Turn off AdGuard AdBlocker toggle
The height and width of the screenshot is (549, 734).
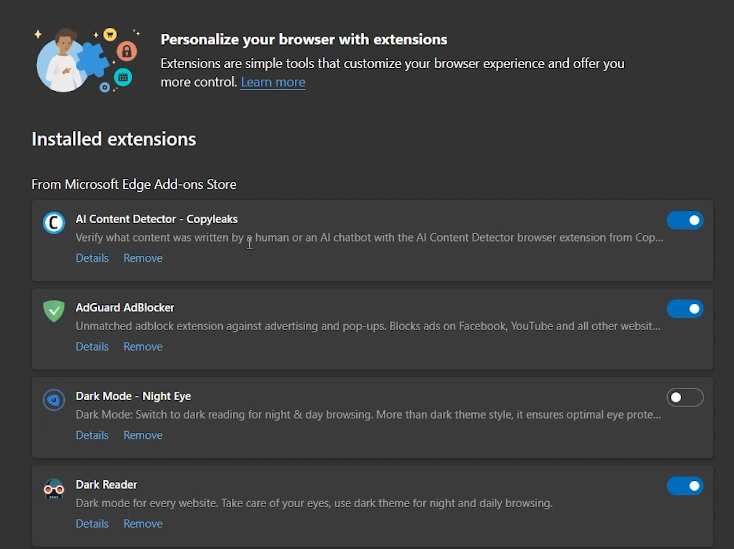(685, 309)
